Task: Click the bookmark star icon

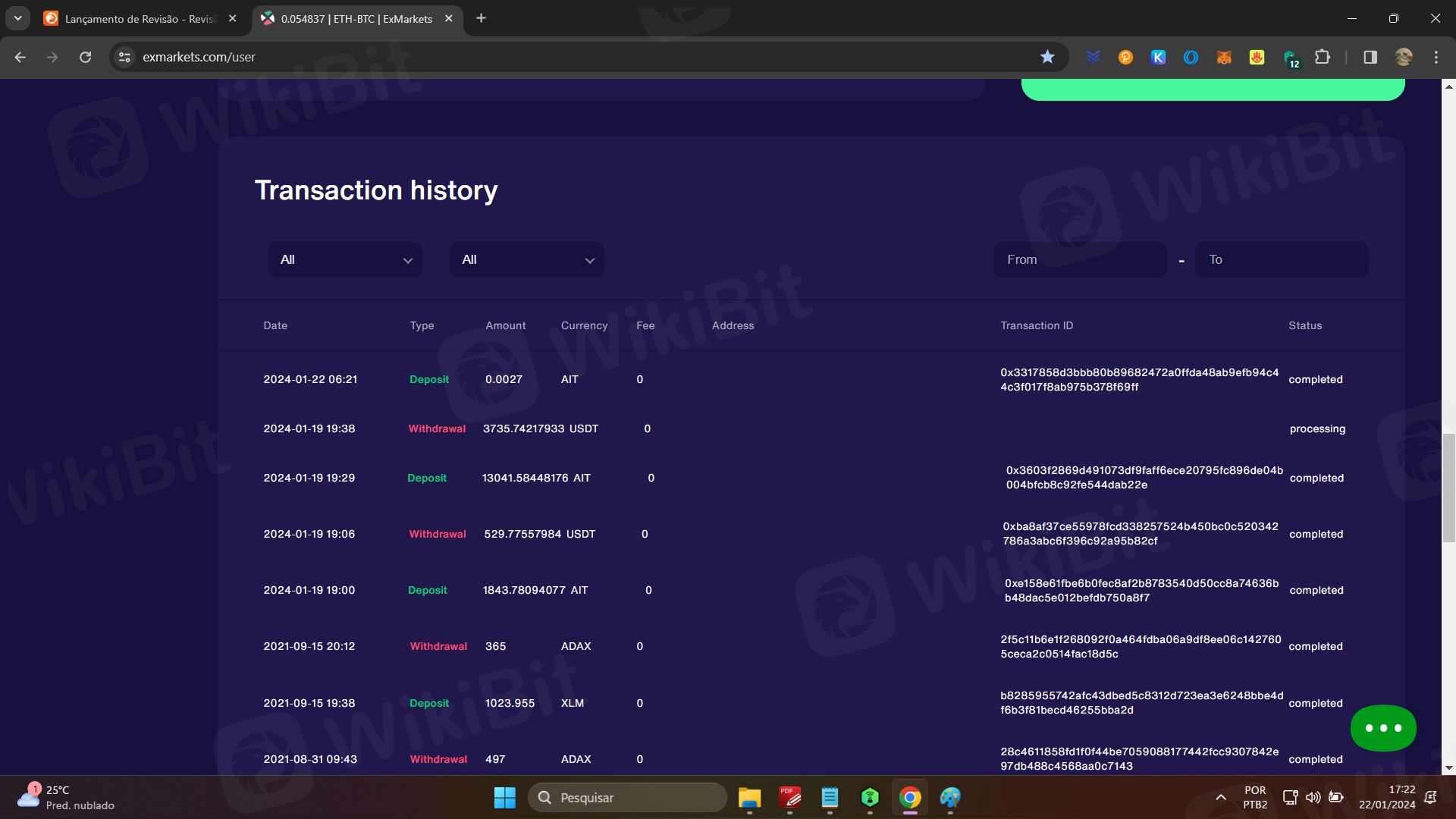Action: click(1047, 57)
